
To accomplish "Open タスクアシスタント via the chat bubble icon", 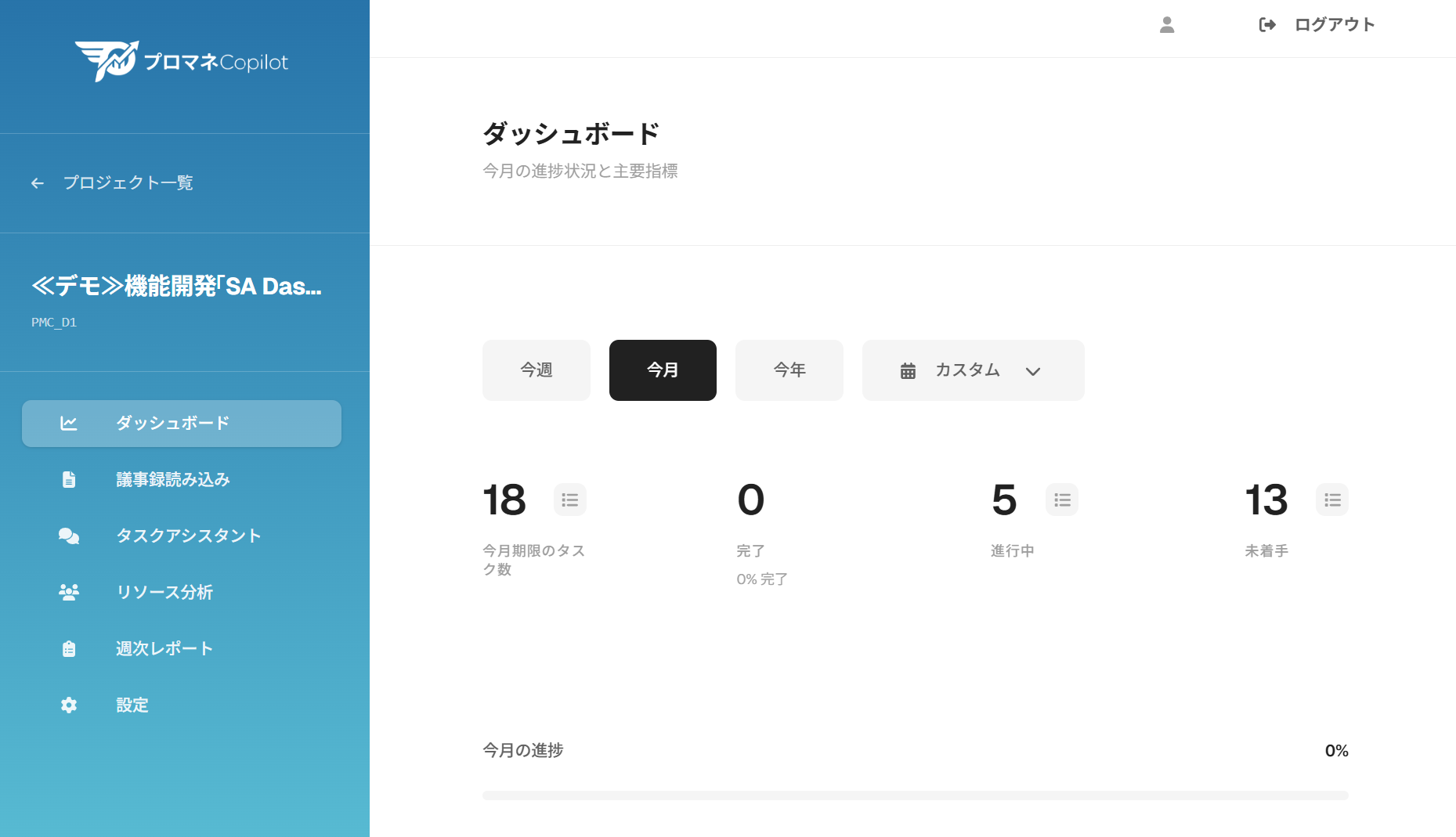I will (x=69, y=536).
